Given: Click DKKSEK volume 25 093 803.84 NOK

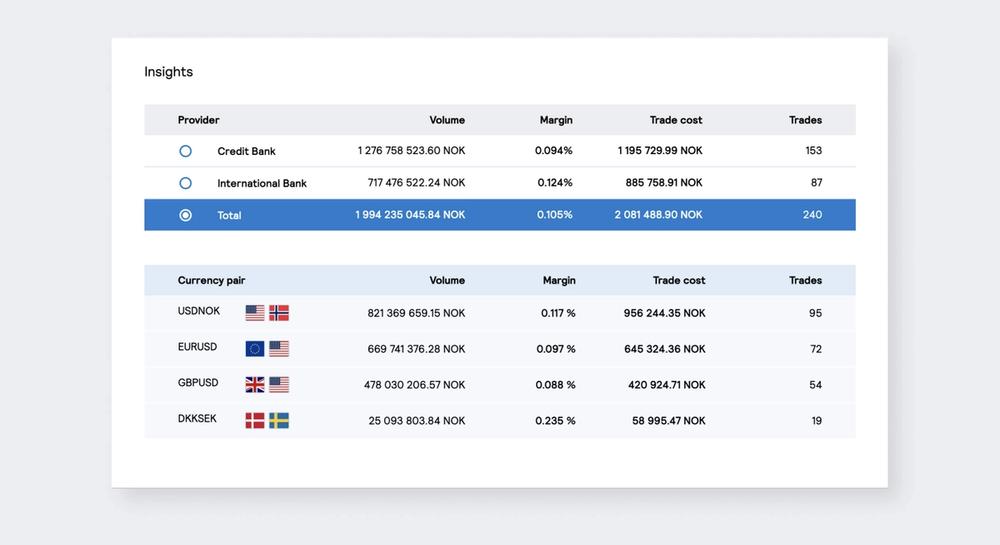Looking at the screenshot, I should [x=417, y=420].
